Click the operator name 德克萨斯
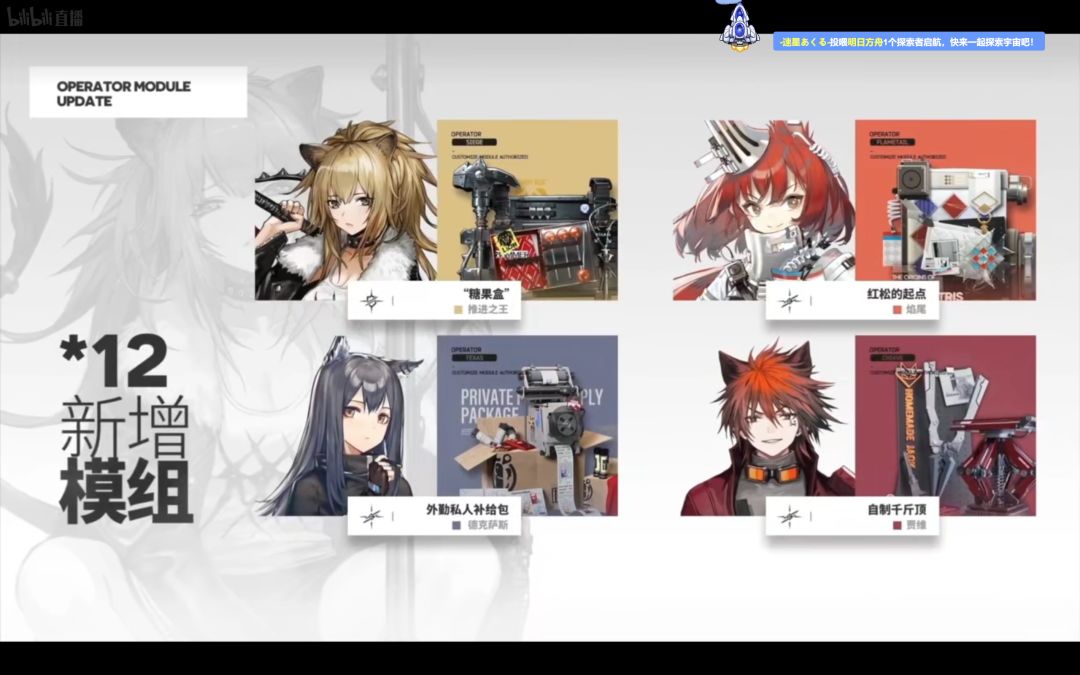This screenshot has height=675, width=1080. click(488, 526)
